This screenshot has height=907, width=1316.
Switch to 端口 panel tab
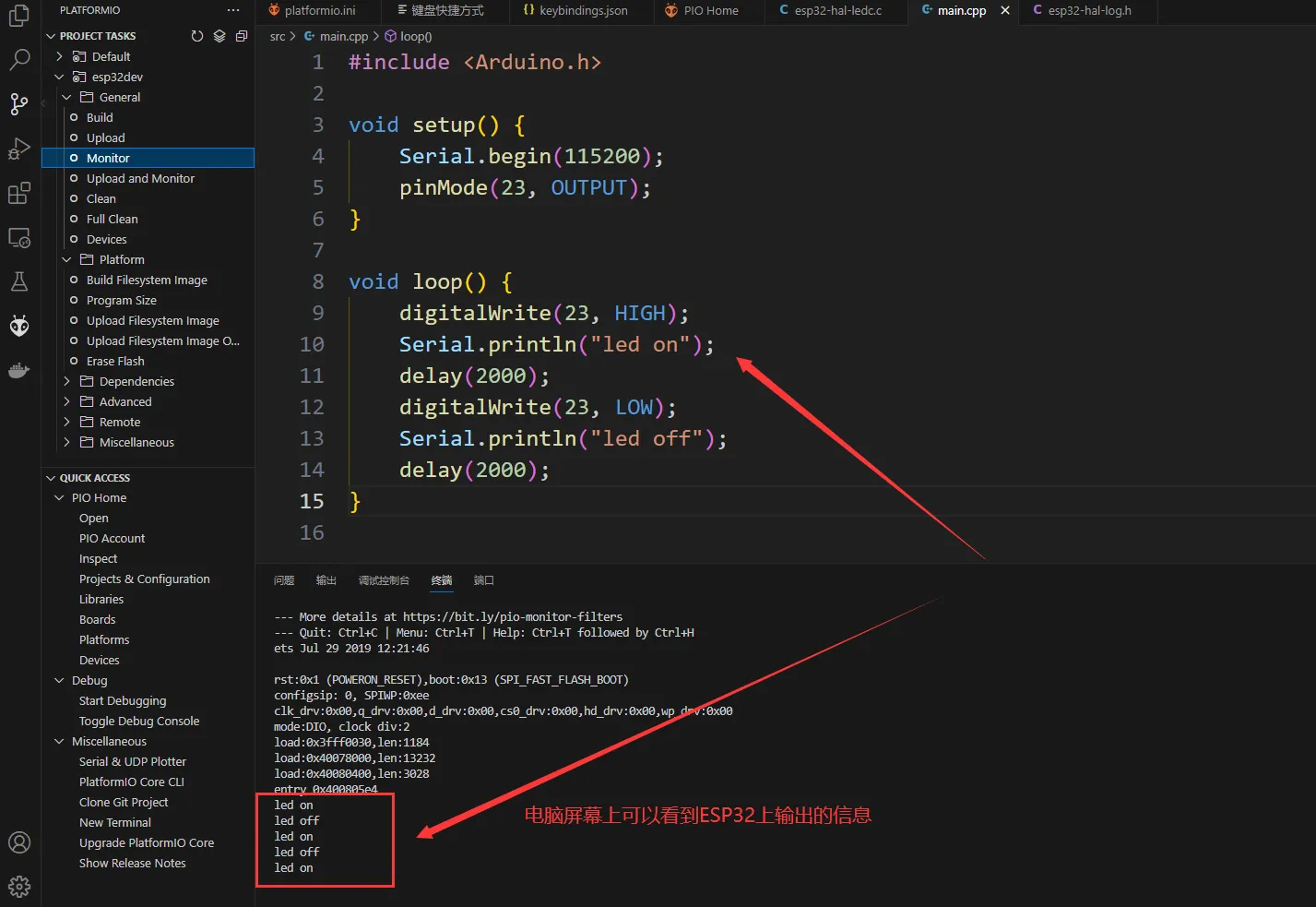click(484, 580)
